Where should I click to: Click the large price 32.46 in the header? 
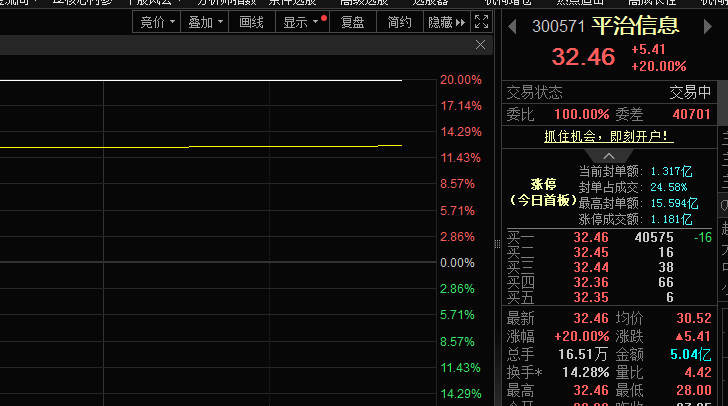tap(583, 57)
